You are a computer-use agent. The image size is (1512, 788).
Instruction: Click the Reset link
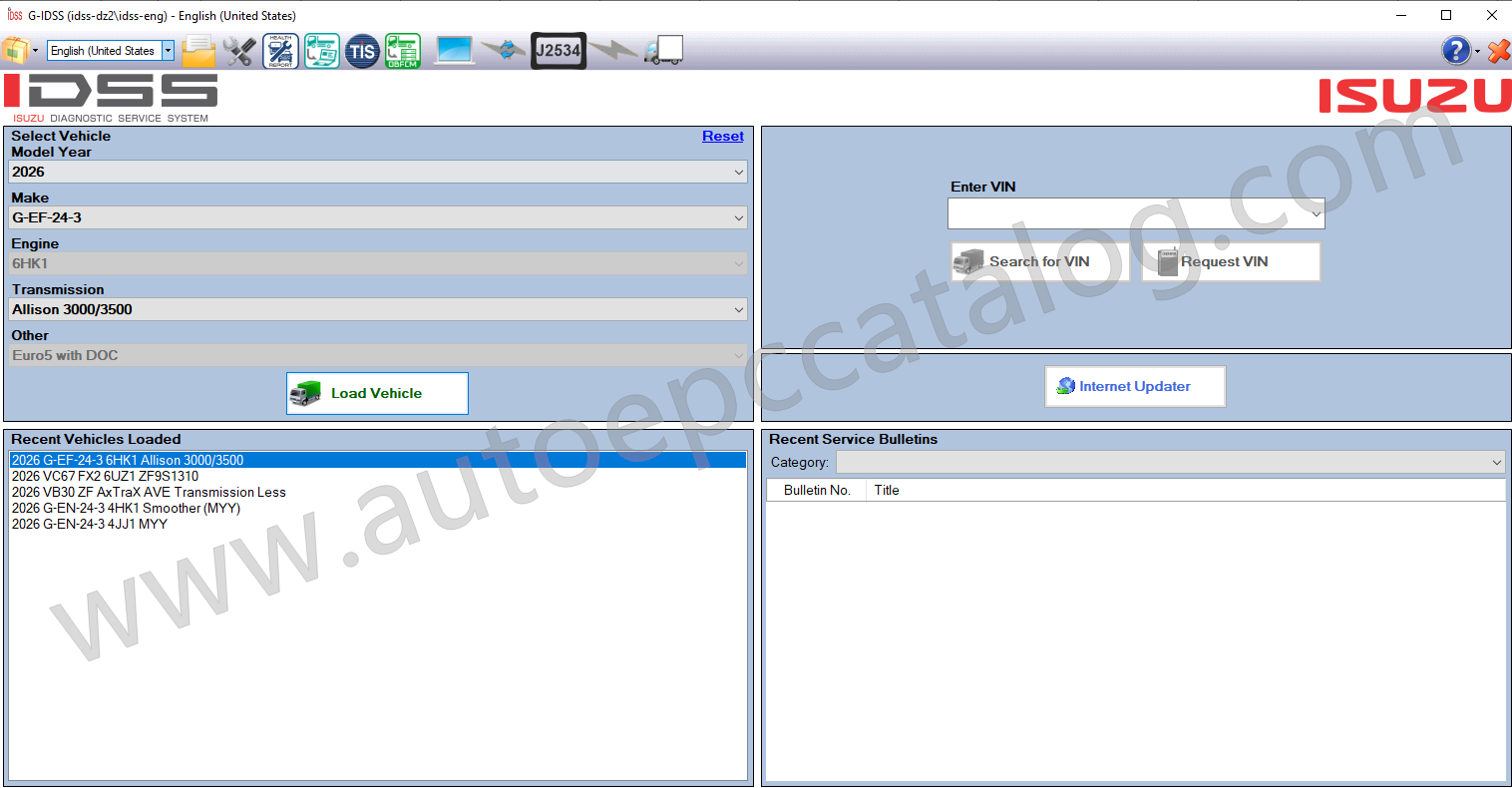coord(723,137)
